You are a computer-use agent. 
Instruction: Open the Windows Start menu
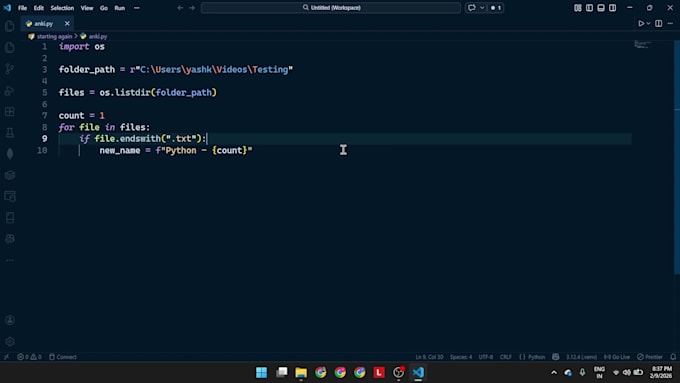tap(262, 372)
